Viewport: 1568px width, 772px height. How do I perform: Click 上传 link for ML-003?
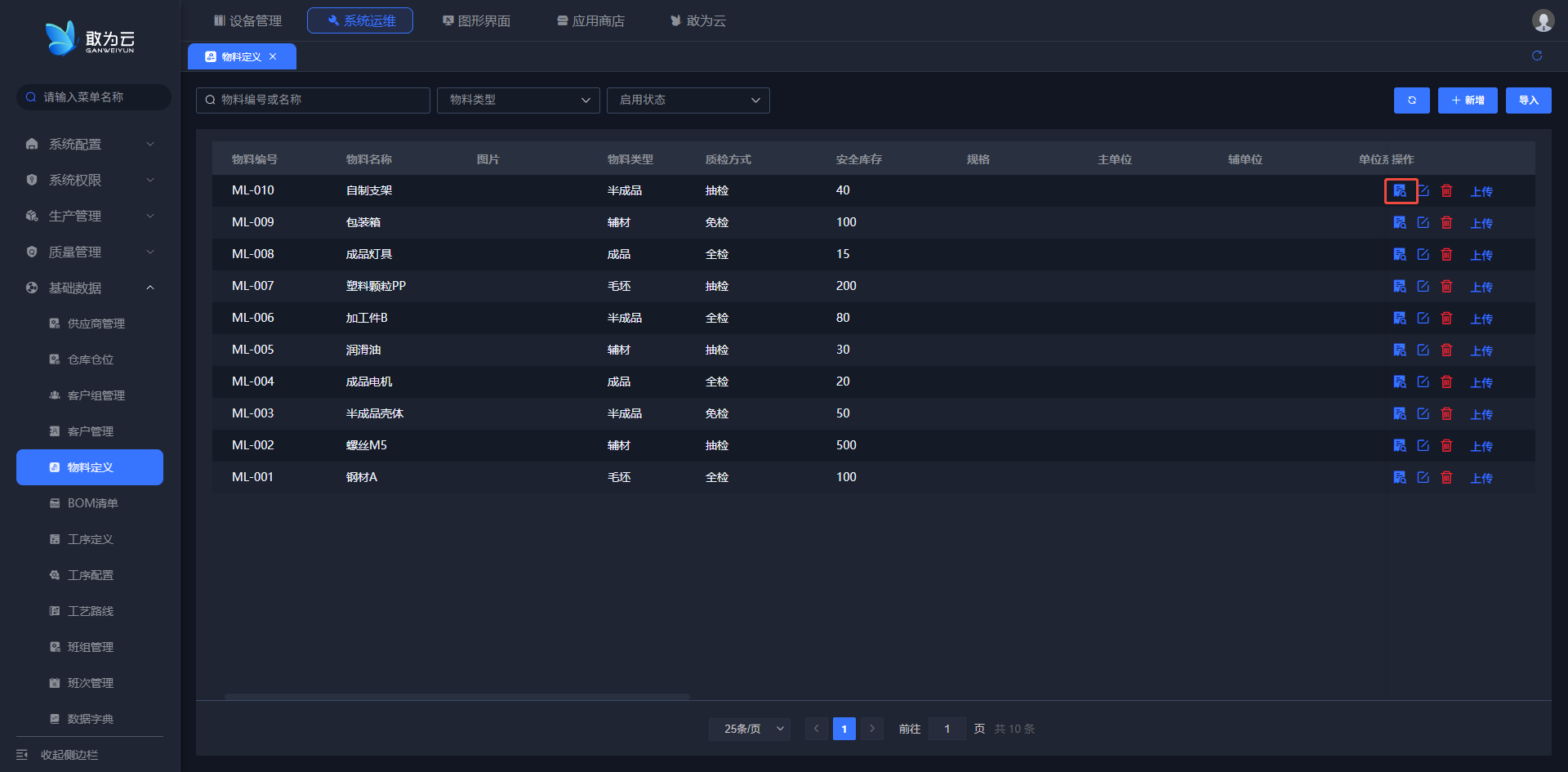[x=1481, y=415]
